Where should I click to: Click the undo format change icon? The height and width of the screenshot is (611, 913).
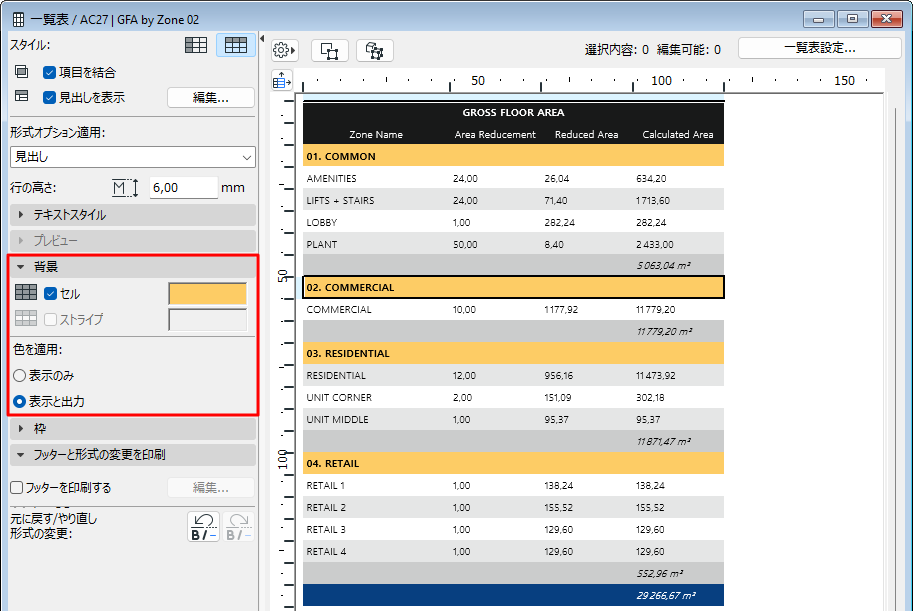click(204, 526)
